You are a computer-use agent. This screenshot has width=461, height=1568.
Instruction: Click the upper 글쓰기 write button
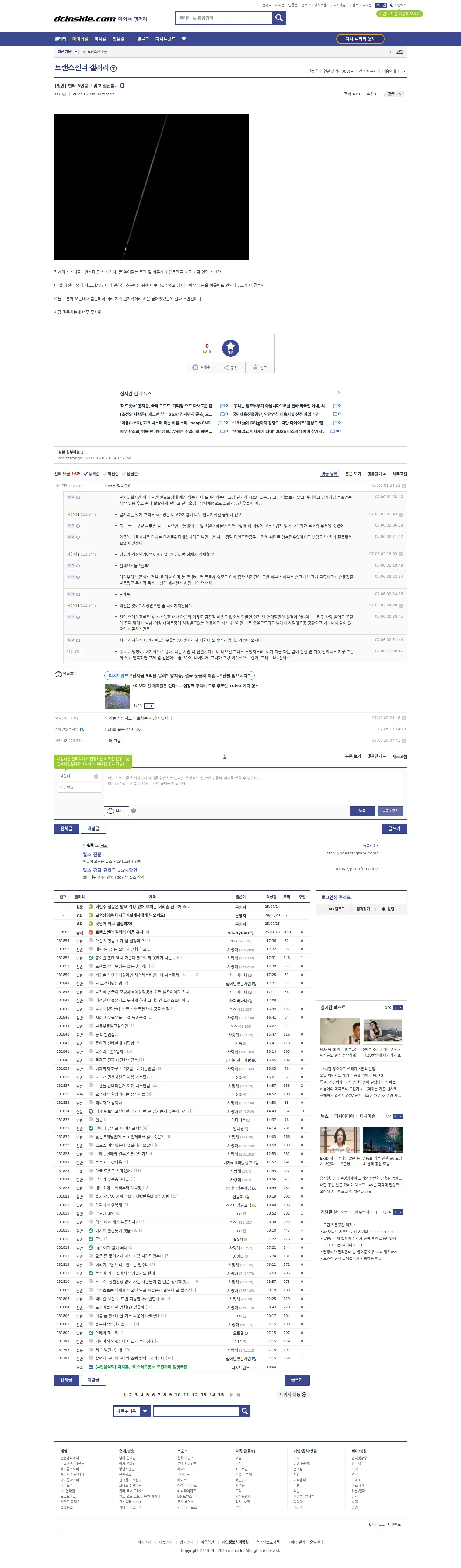click(395, 829)
